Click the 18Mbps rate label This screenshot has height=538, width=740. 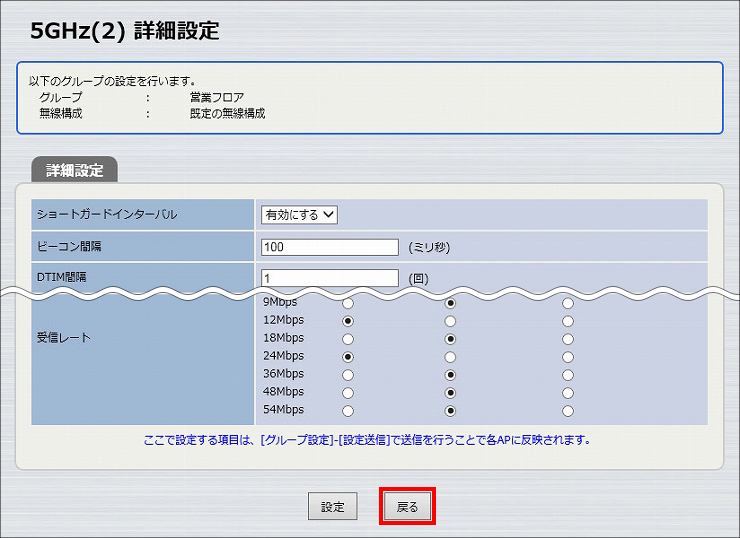[x=283, y=338]
